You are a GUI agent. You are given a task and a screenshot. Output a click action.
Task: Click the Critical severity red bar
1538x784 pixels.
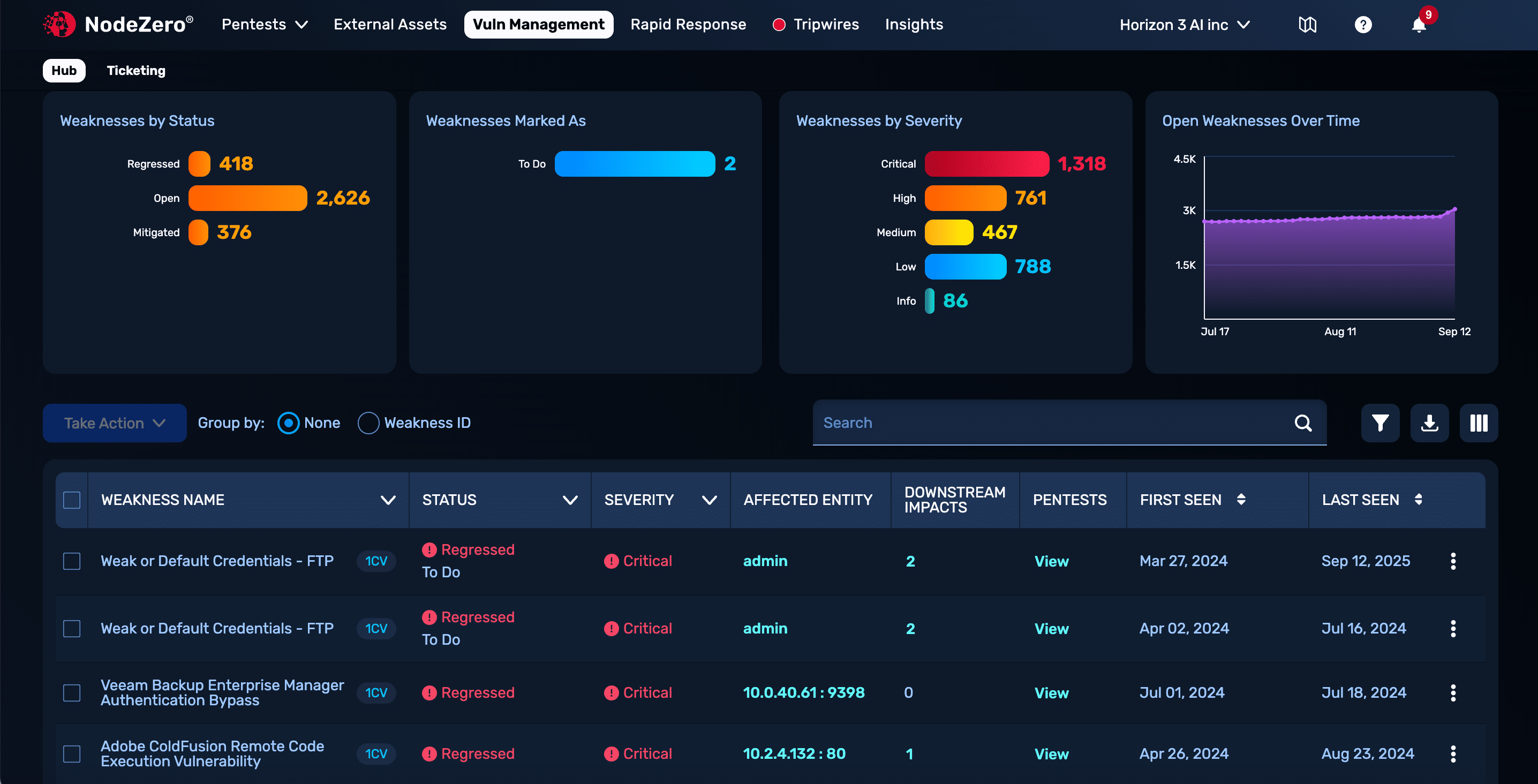coord(987,164)
